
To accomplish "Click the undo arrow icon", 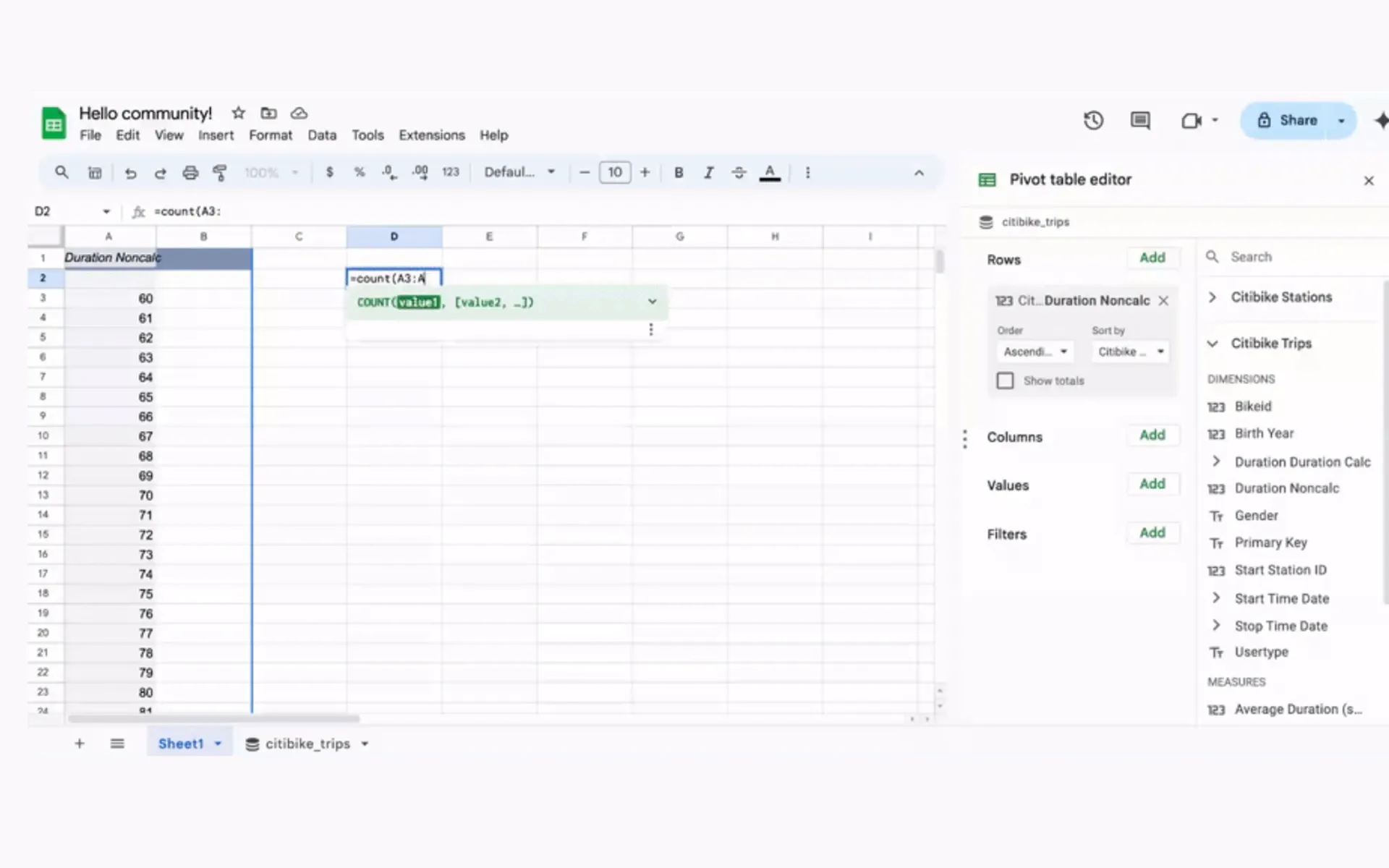I will [x=130, y=172].
